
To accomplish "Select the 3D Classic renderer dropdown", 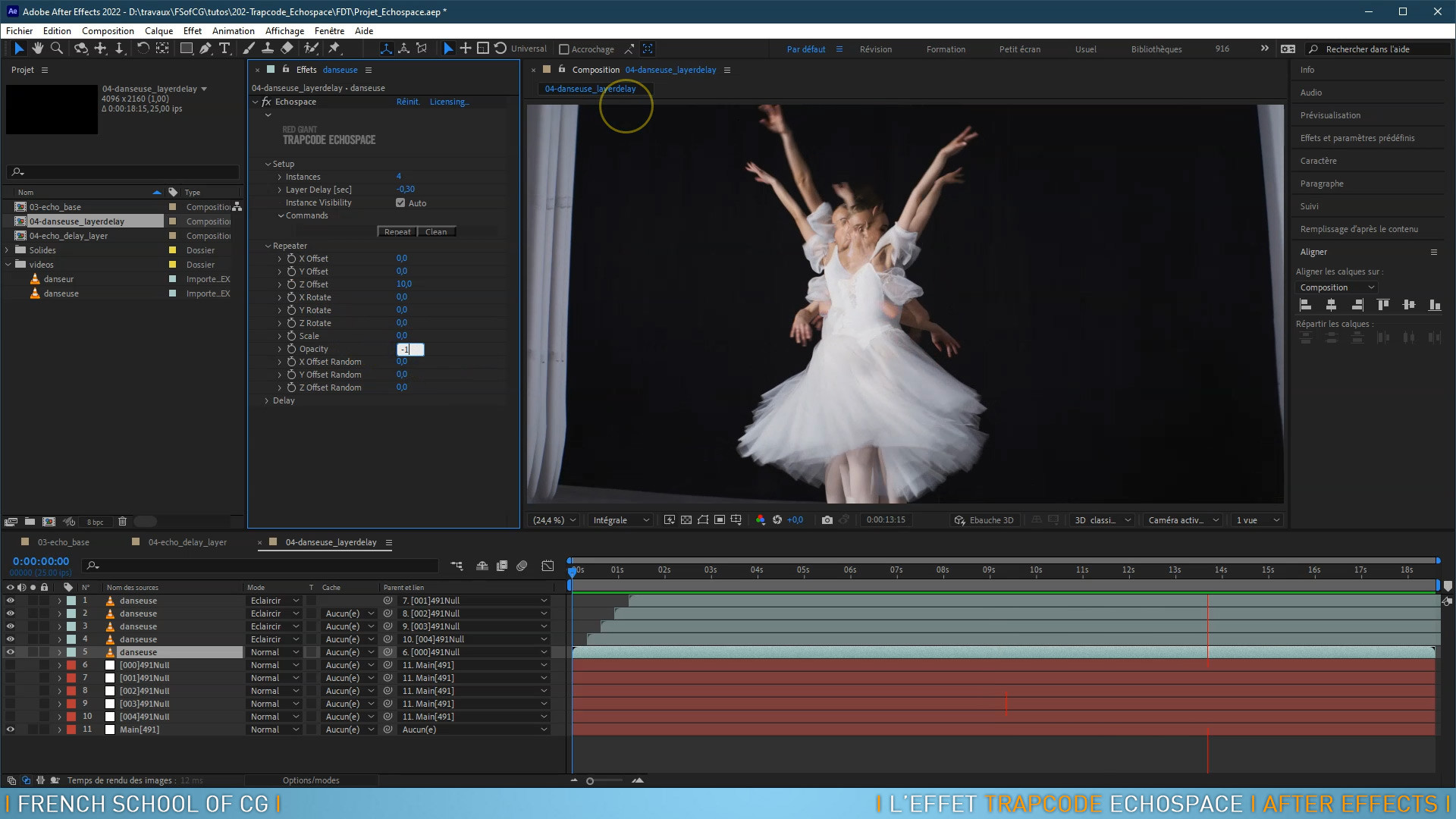I will click(x=1101, y=519).
